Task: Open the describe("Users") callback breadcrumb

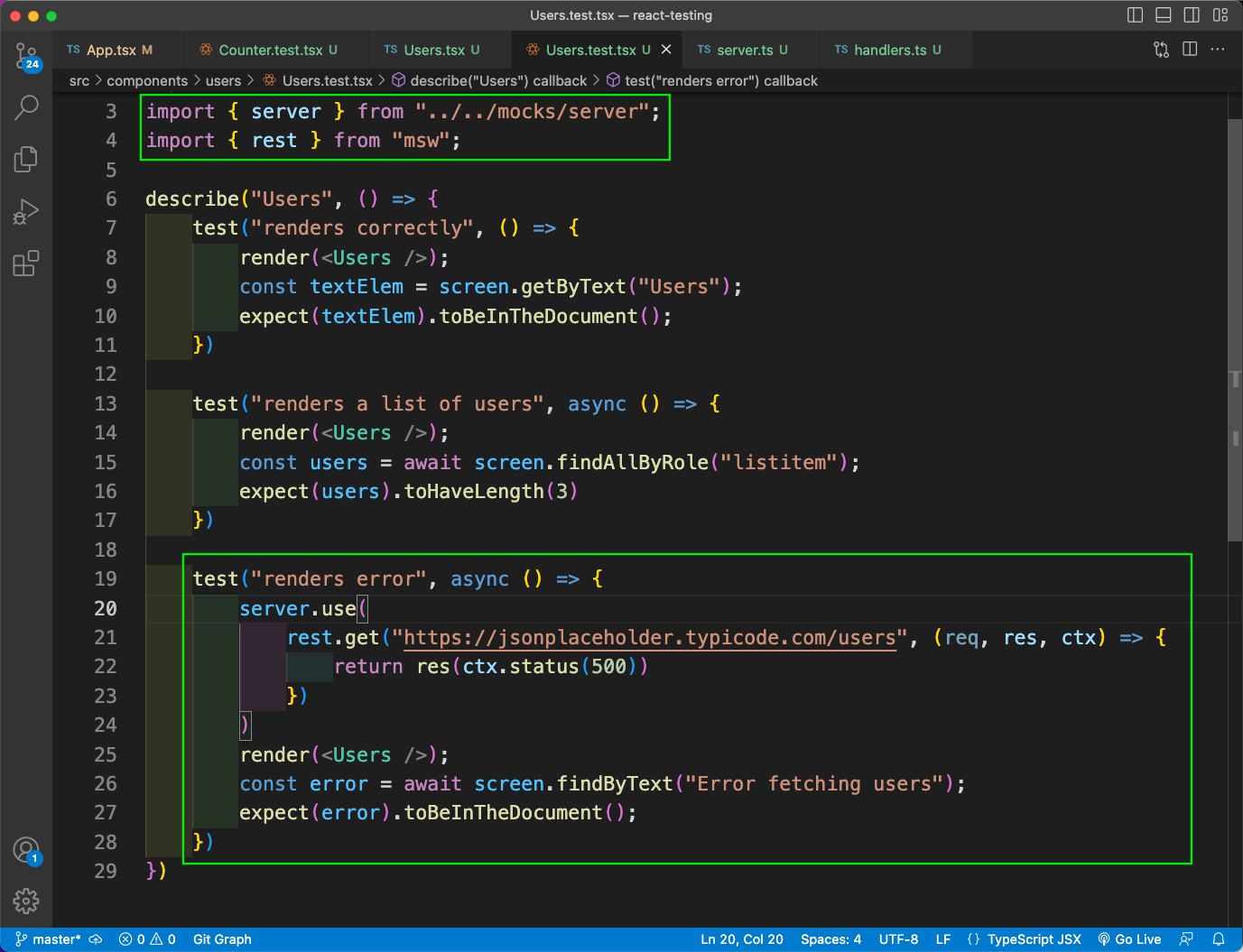Action: 491,80
